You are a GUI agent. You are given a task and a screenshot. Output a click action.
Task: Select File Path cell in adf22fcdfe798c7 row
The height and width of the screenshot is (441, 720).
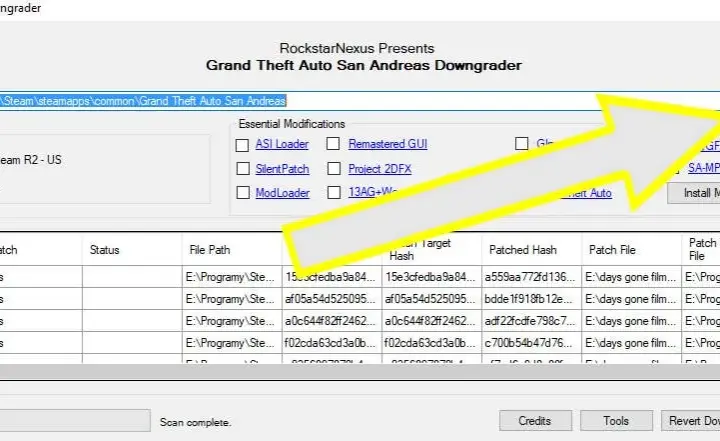click(232, 321)
